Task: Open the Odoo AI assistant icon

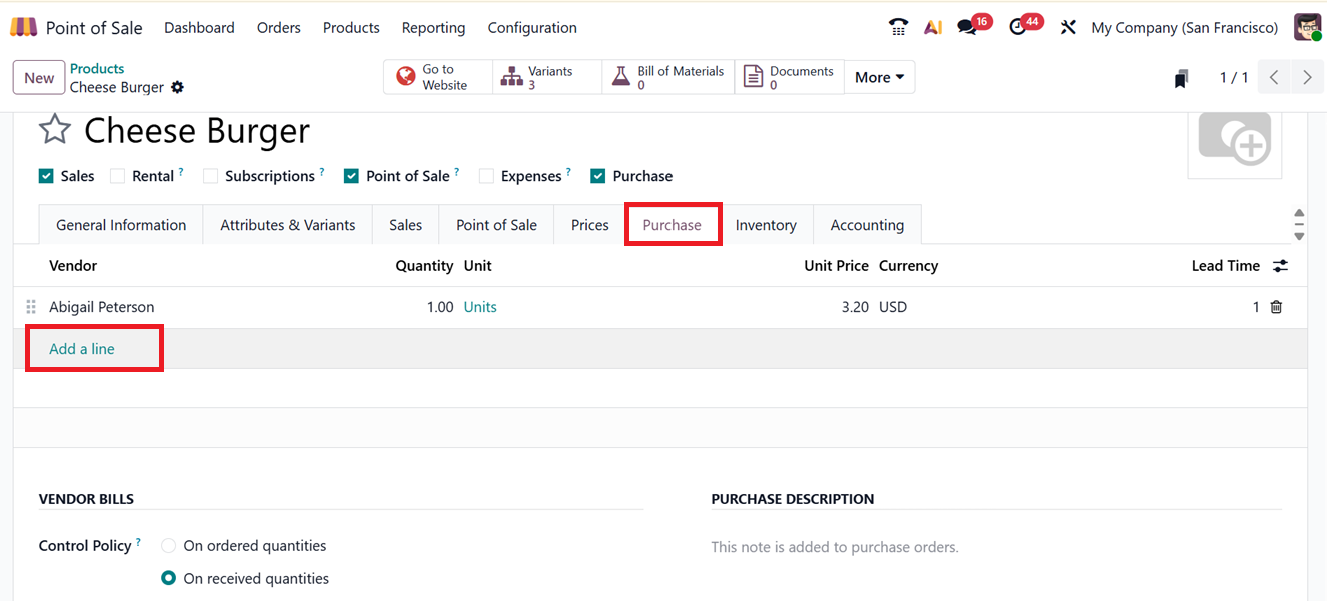Action: tap(932, 27)
